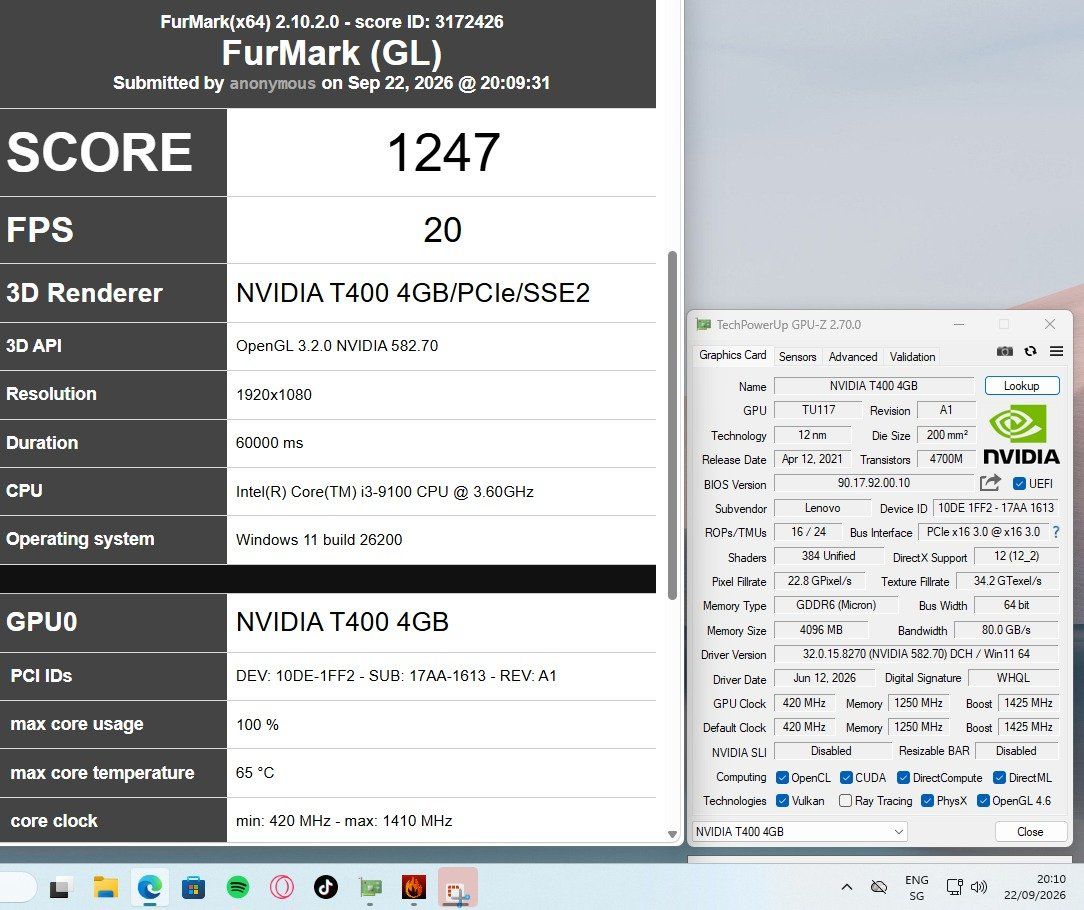This screenshot has height=910, width=1084.
Task: Click the cloud sync off tray icon
Action: click(x=879, y=887)
